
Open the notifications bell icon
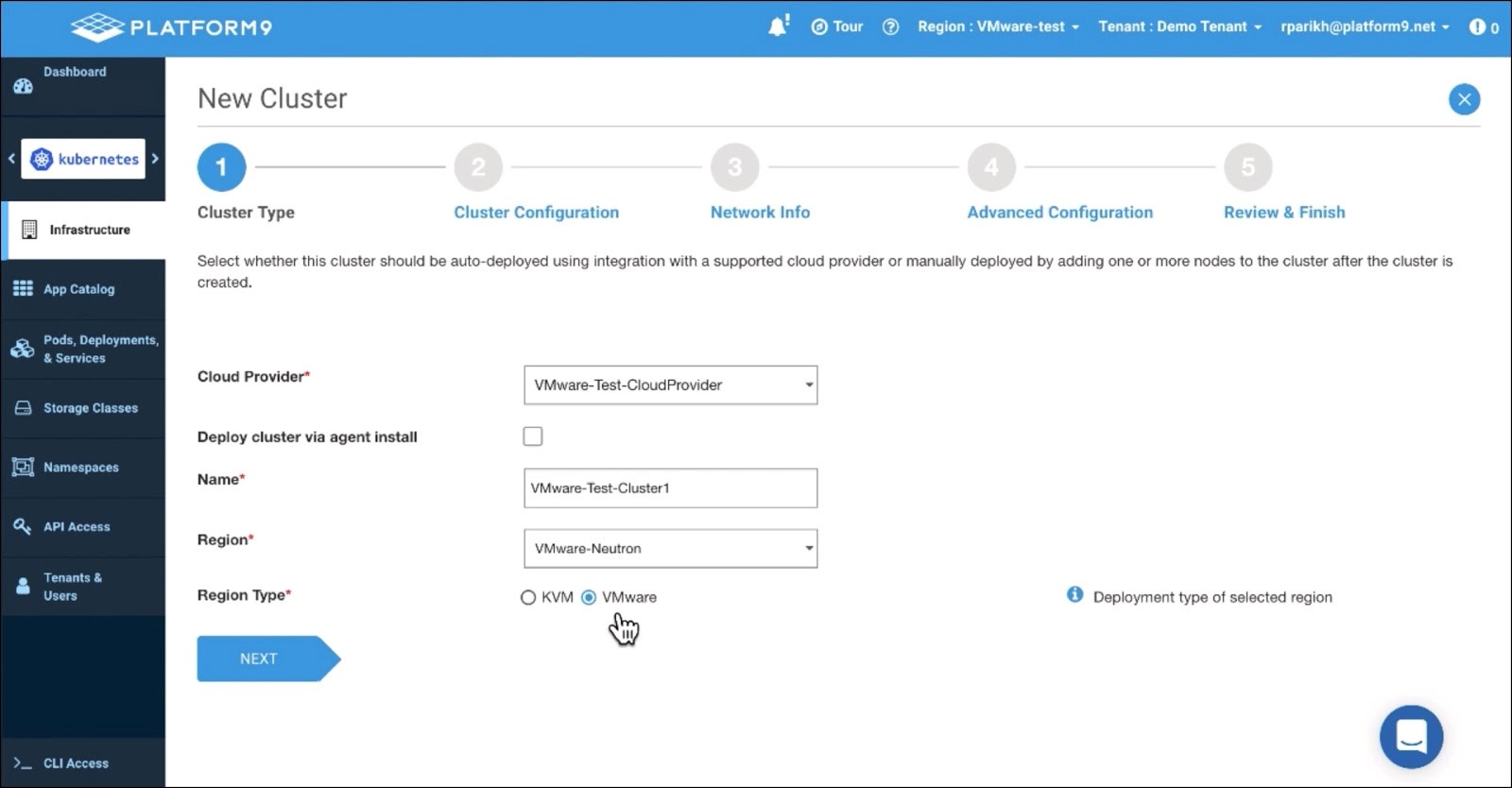coord(778,26)
